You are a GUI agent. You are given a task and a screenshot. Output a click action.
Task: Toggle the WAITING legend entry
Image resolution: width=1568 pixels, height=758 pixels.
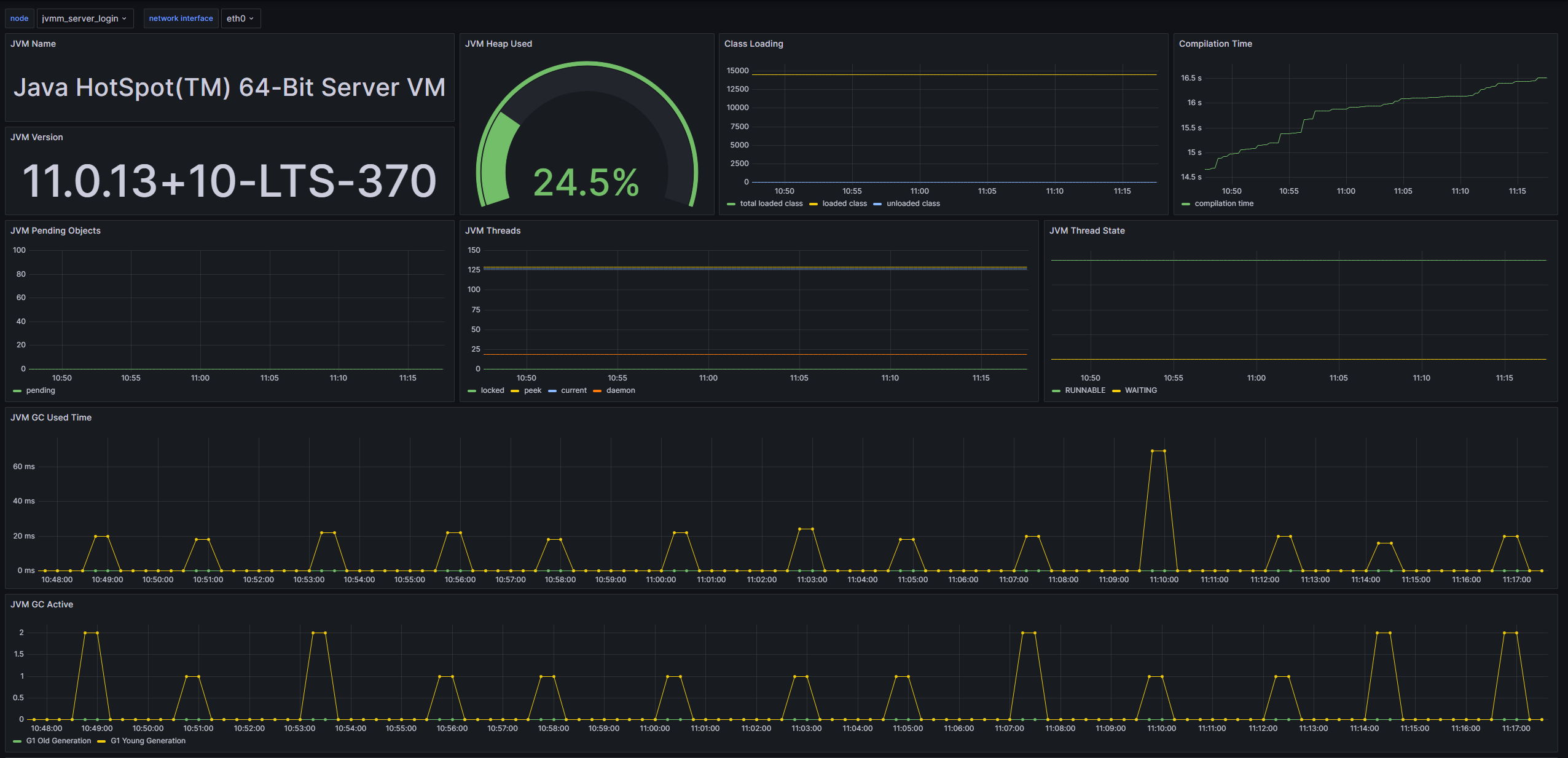[x=1140, y=390]
